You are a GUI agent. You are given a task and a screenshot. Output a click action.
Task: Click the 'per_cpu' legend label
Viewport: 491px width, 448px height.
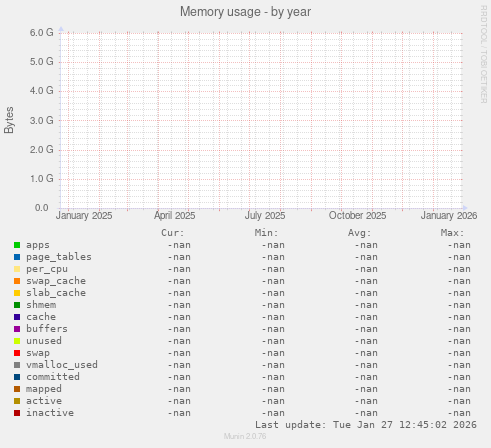(x=47, y=269)
